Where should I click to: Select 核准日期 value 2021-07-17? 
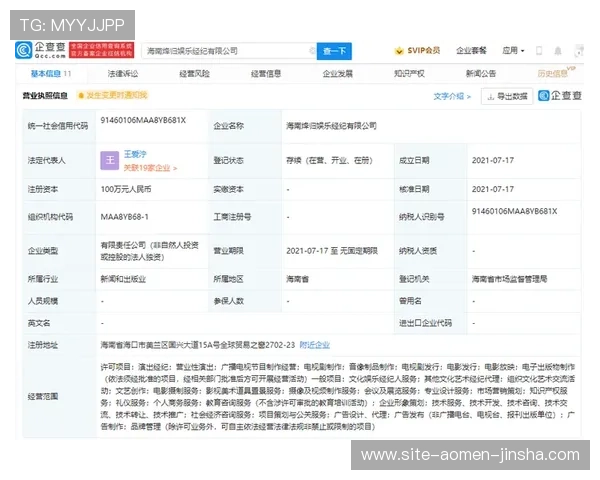pos(493,189)
